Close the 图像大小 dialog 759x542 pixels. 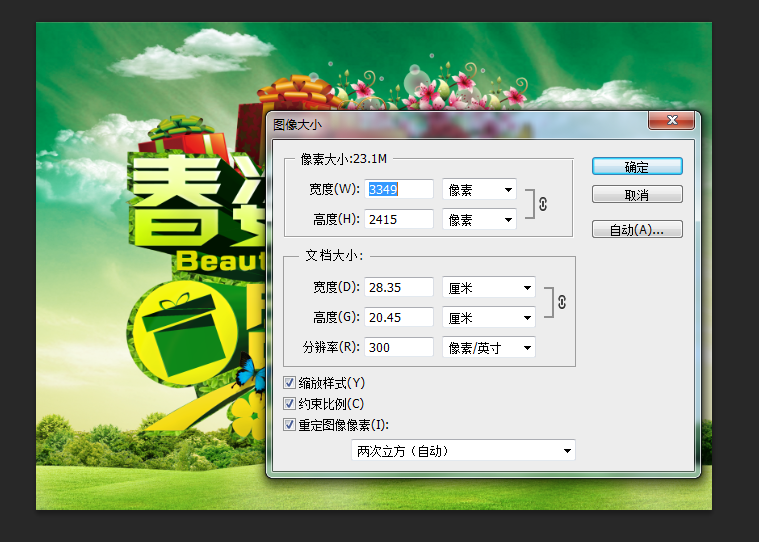coord(672,120)
